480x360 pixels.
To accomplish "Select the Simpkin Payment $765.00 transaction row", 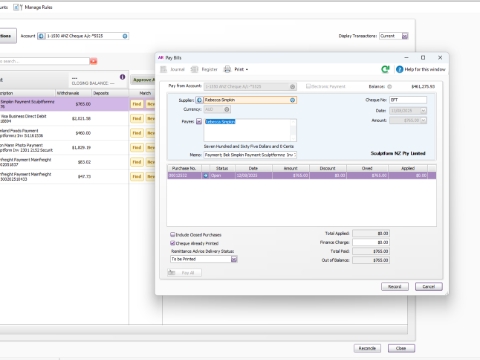I will (x=64, y=104).
